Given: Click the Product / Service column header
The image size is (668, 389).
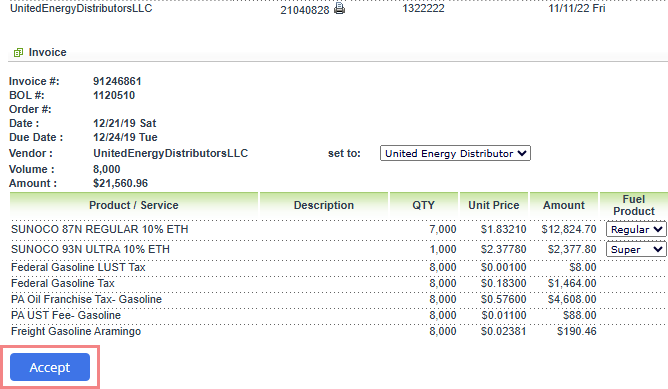Looking at the screenshot, I should 134,205.
